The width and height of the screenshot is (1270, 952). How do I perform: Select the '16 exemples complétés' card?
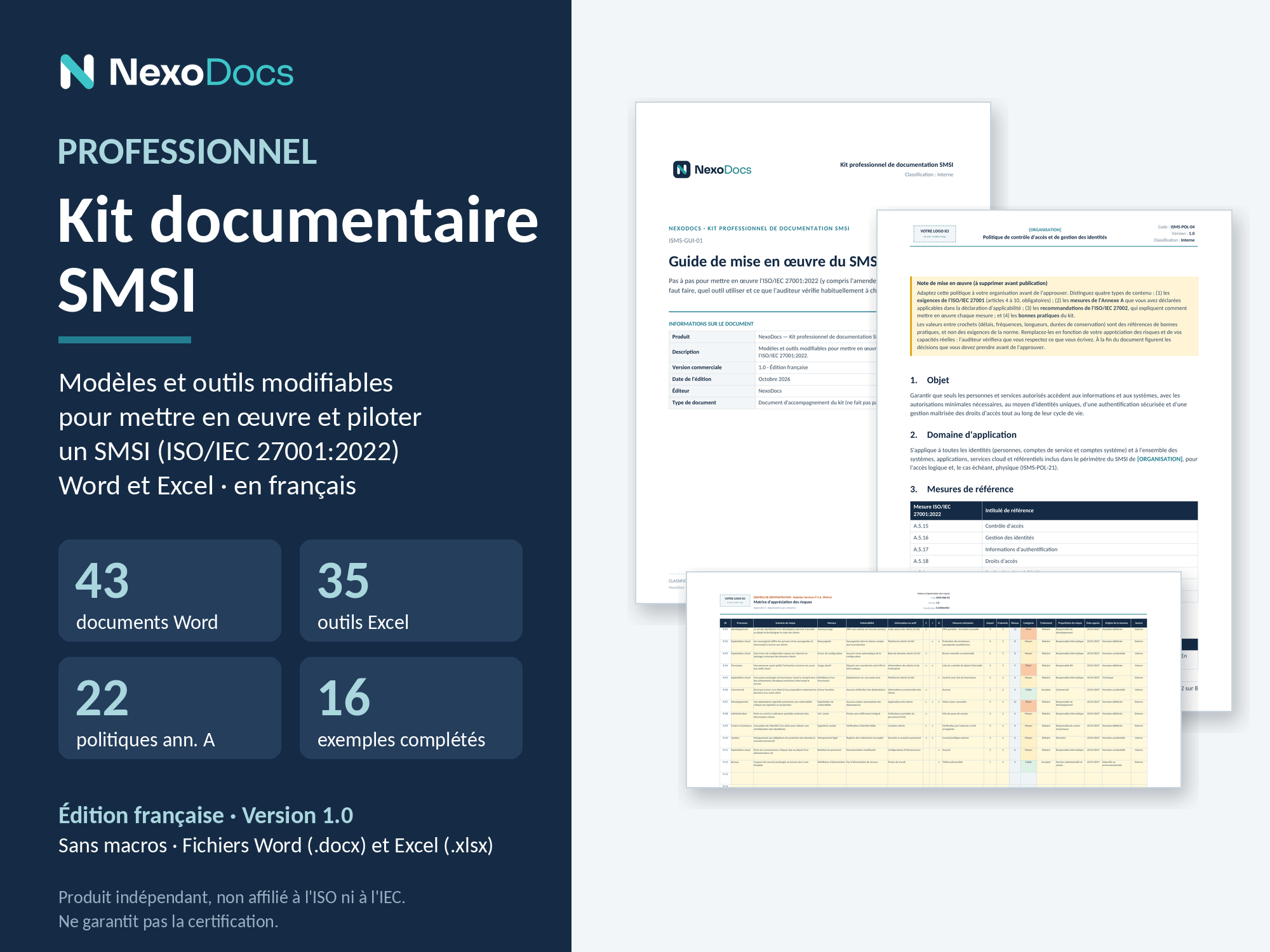pos(411,708)
